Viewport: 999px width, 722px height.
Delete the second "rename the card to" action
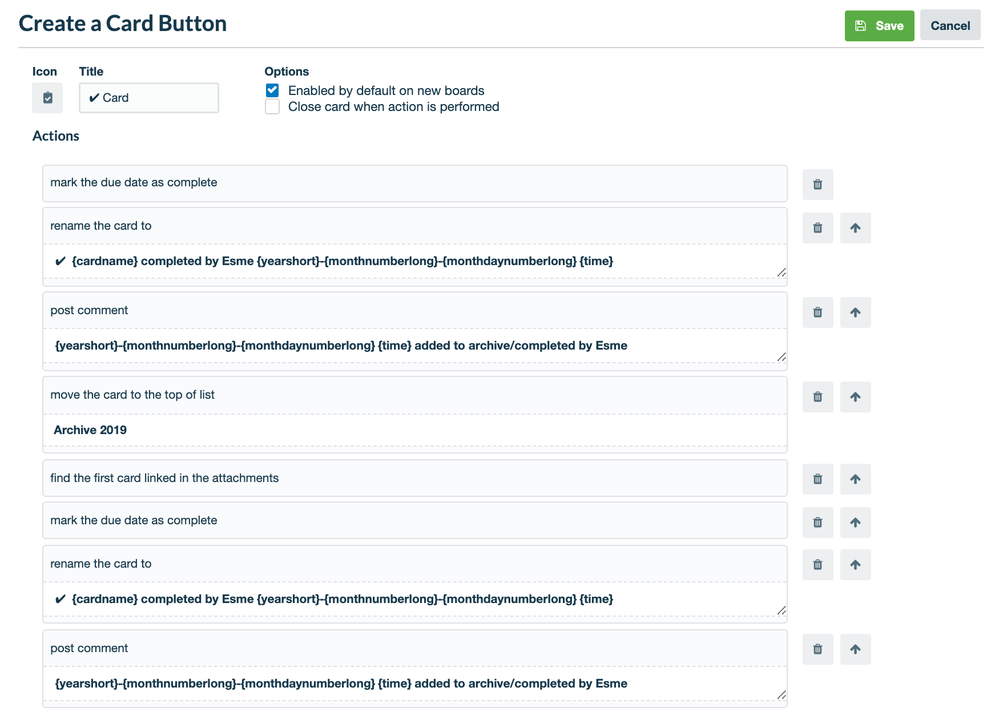point(817,564)
